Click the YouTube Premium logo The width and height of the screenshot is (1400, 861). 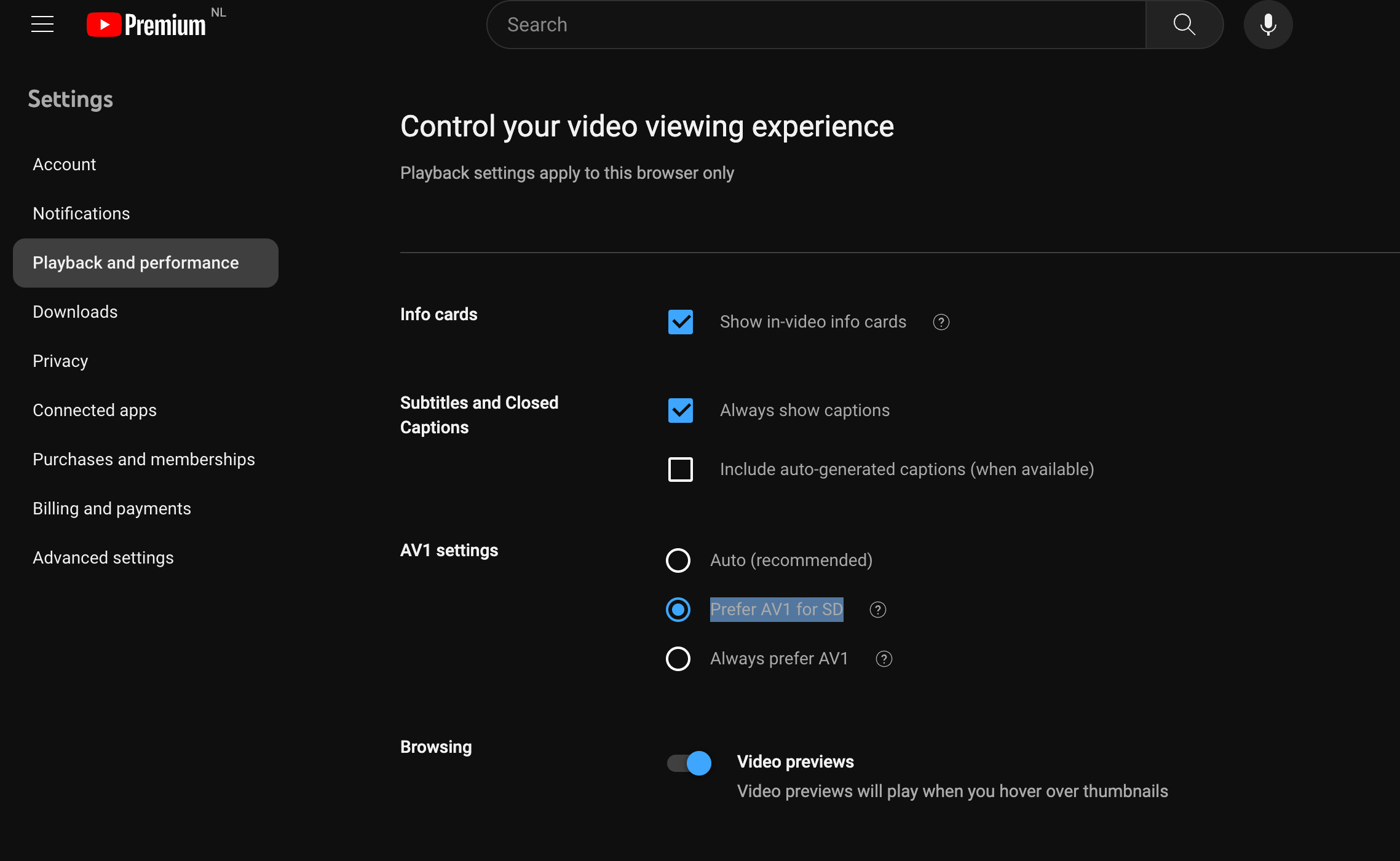[x=146, y=25]
